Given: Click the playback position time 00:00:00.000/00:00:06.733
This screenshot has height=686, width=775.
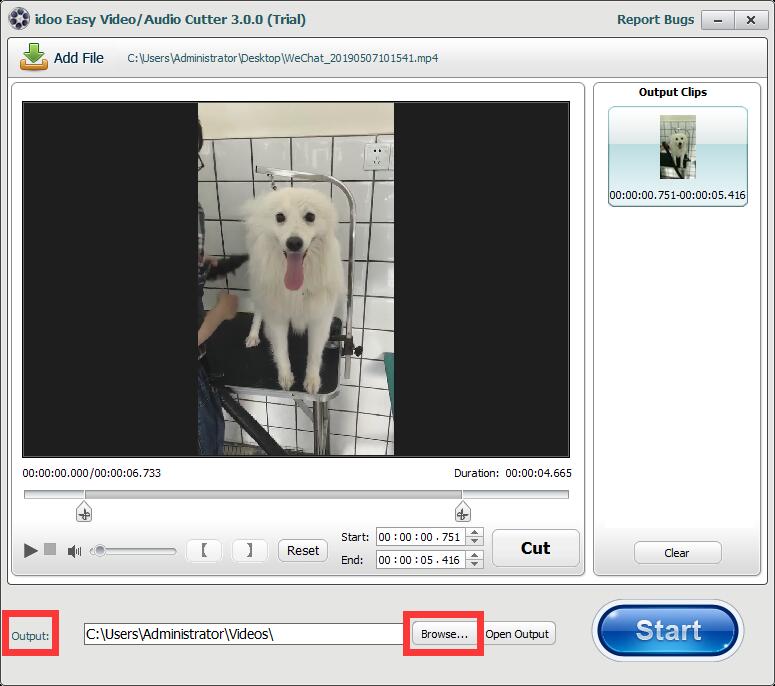Looking at the screenshot, I should [x=91, y=473].
